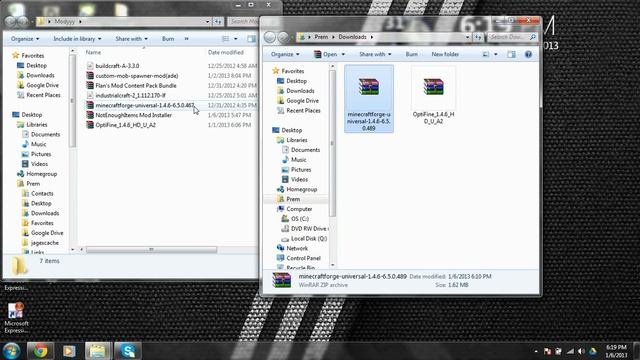The height and width of the screenshot is (360, 640).
Task: Open Contacts folder in Modyyy sidebar
Action: (x=42, y=193)
